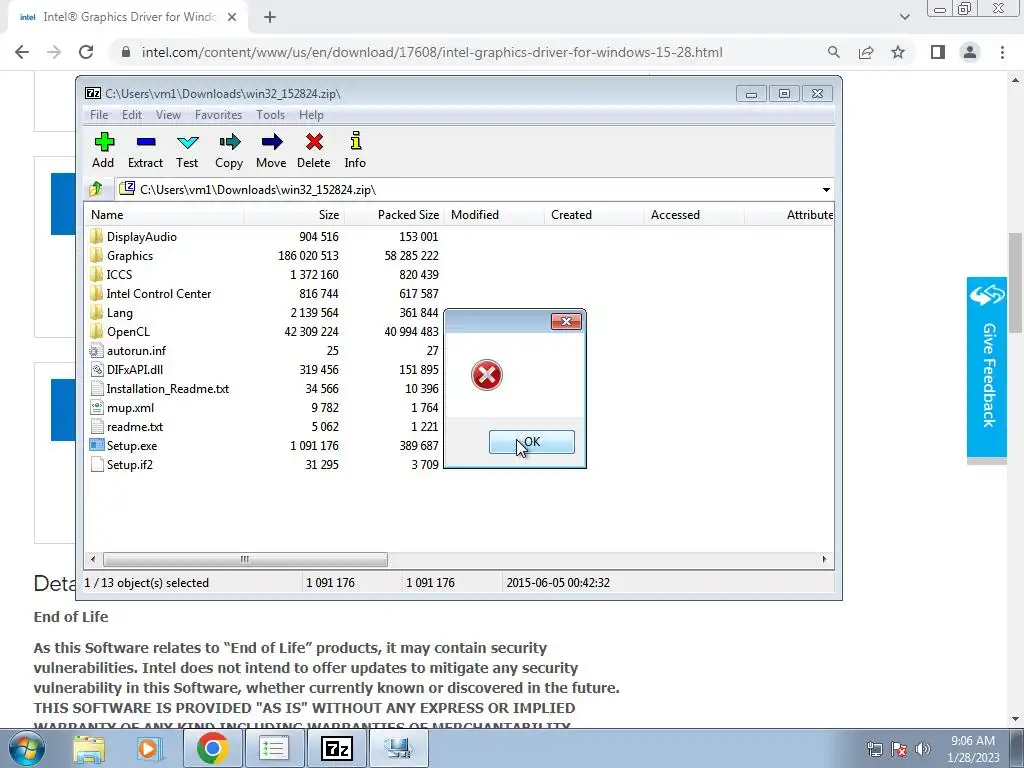Go up one folder level icon

point(96,189)
